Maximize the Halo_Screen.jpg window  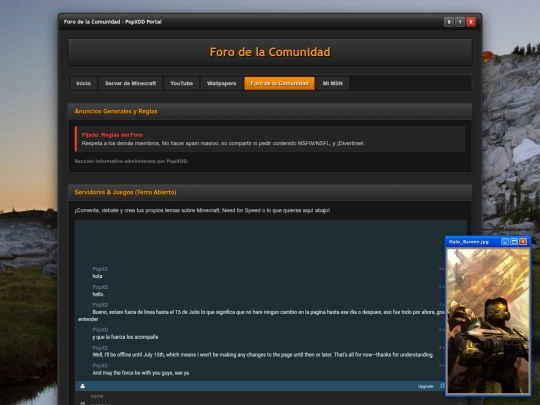(x=514, y=242)
